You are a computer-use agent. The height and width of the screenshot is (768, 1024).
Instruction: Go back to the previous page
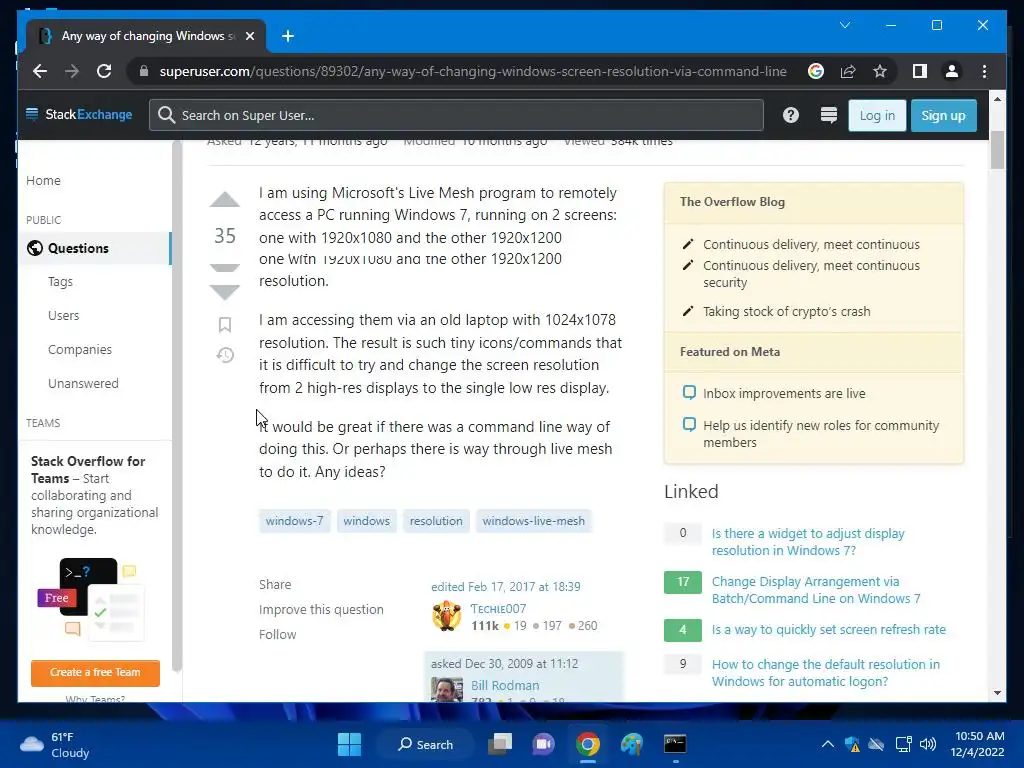click(40, 71)
